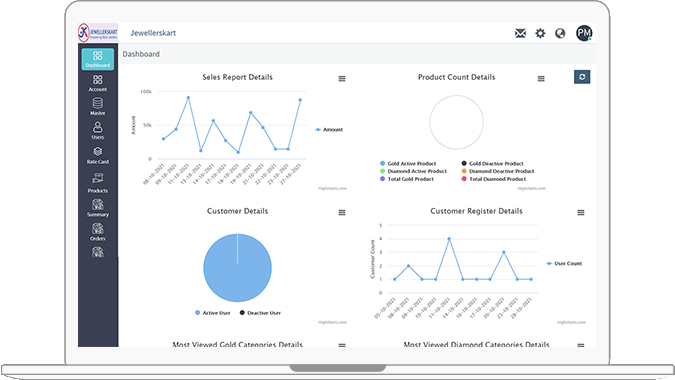Click the Product Count Details title

point(456,77)
